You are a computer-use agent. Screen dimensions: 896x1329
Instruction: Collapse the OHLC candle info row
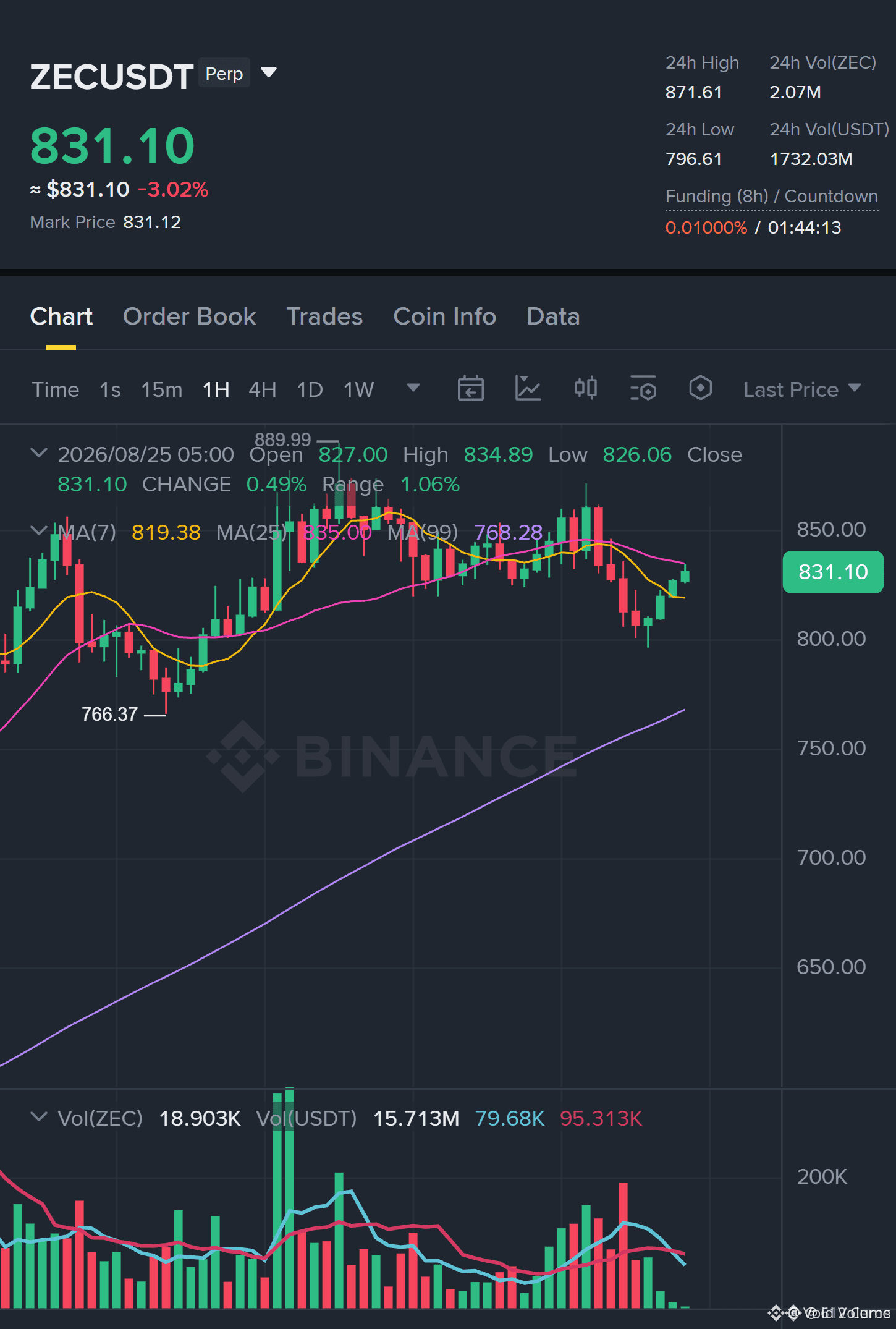(39, 453)
